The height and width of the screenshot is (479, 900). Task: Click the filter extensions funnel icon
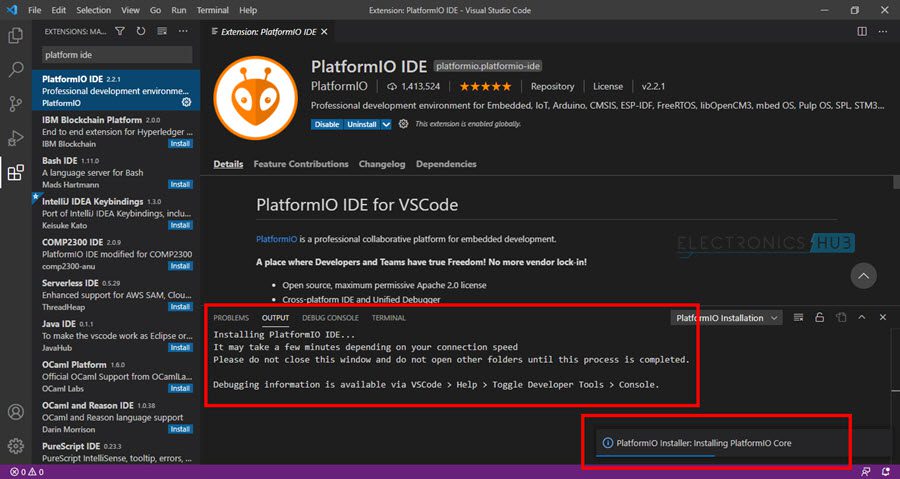coord(119,32)
